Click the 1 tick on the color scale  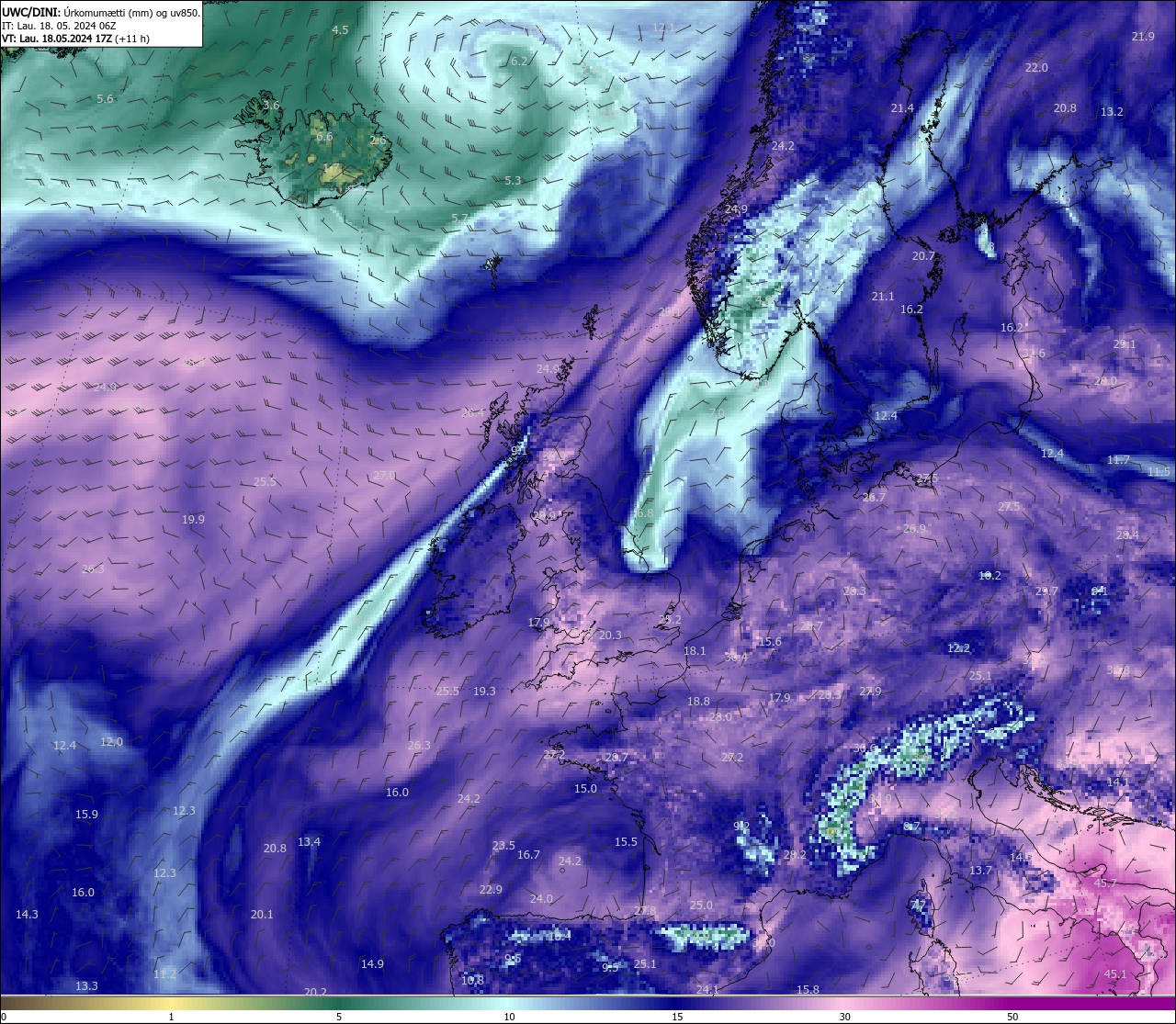point(172,1017)
